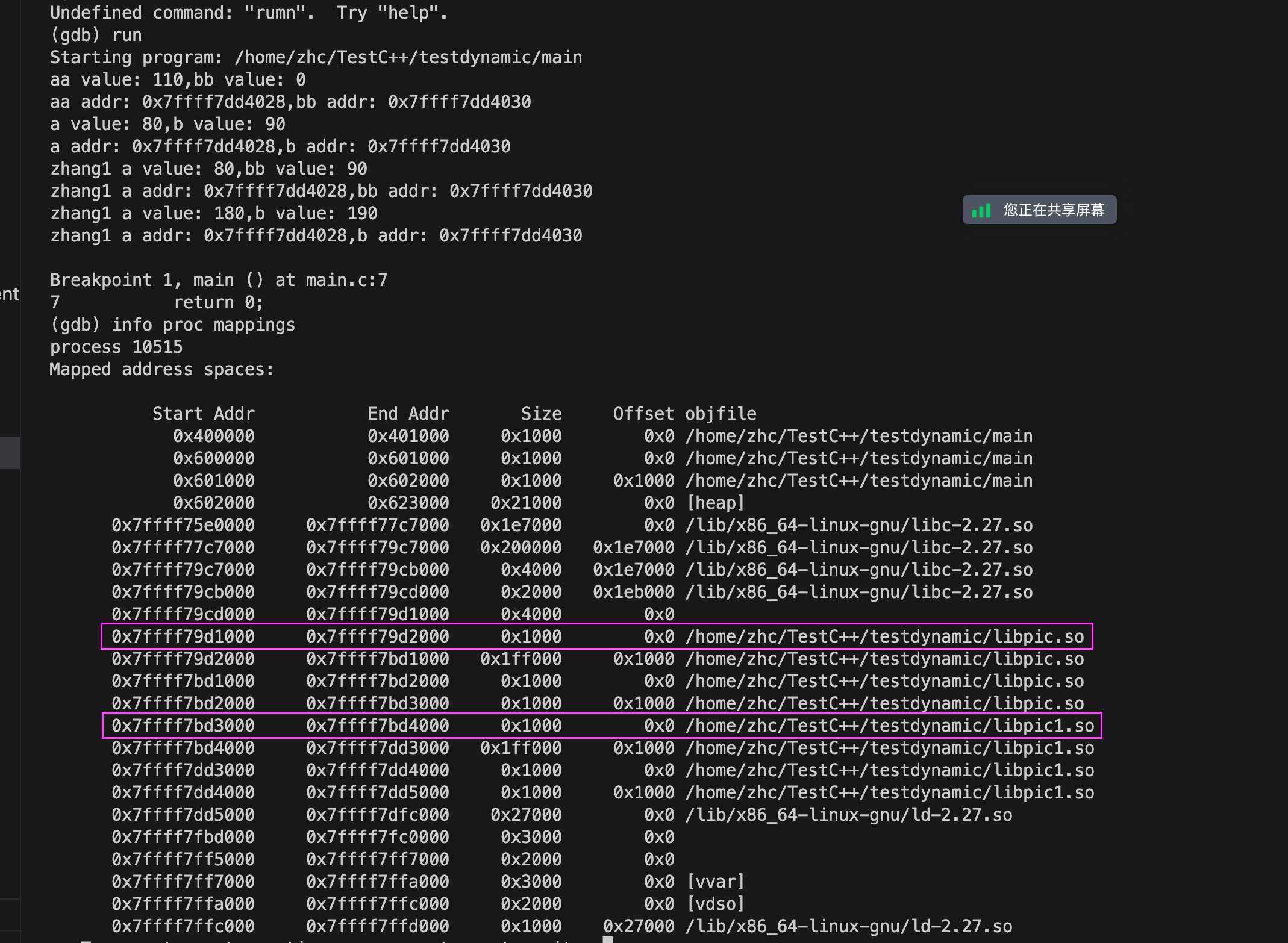Click the [heap] mapping entry
1288x943 pixels.
[x=715, y=503]
